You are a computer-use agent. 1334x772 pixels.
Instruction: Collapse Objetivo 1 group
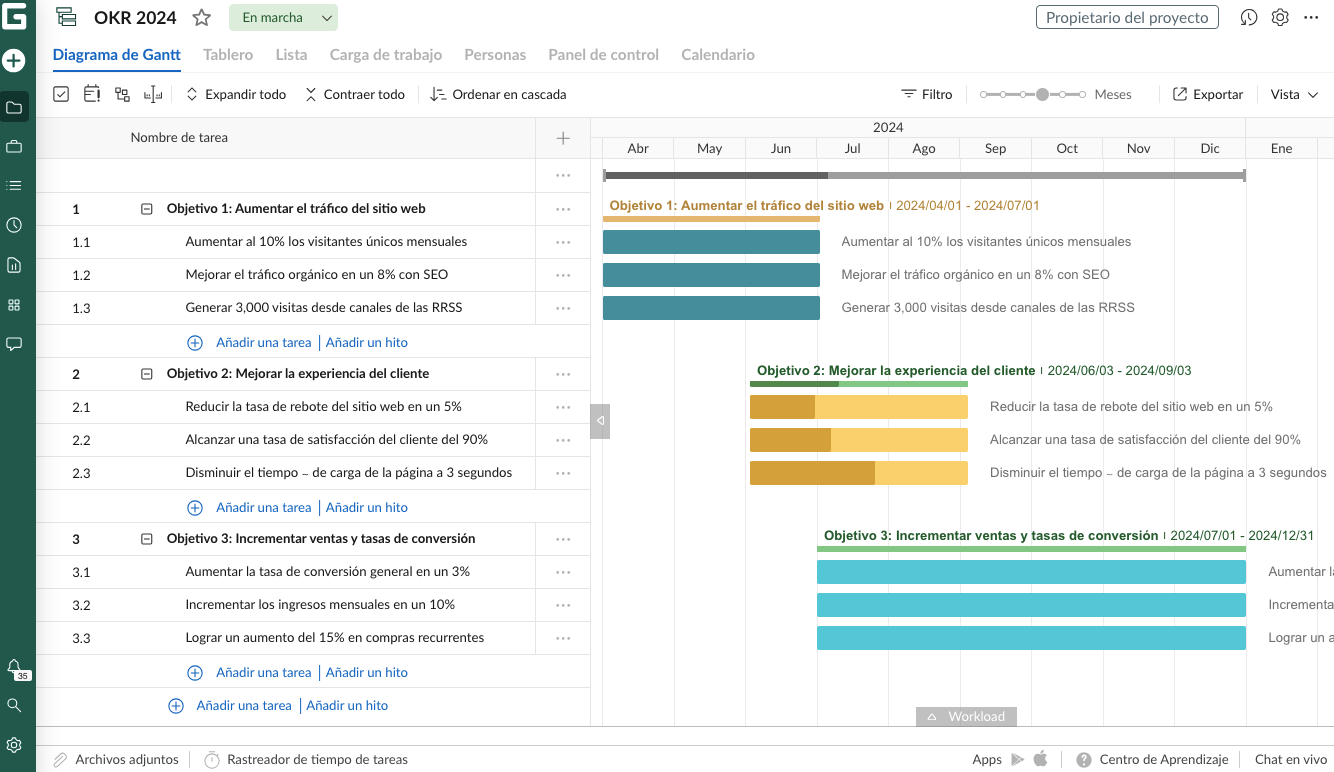click(x=147, y=209)
